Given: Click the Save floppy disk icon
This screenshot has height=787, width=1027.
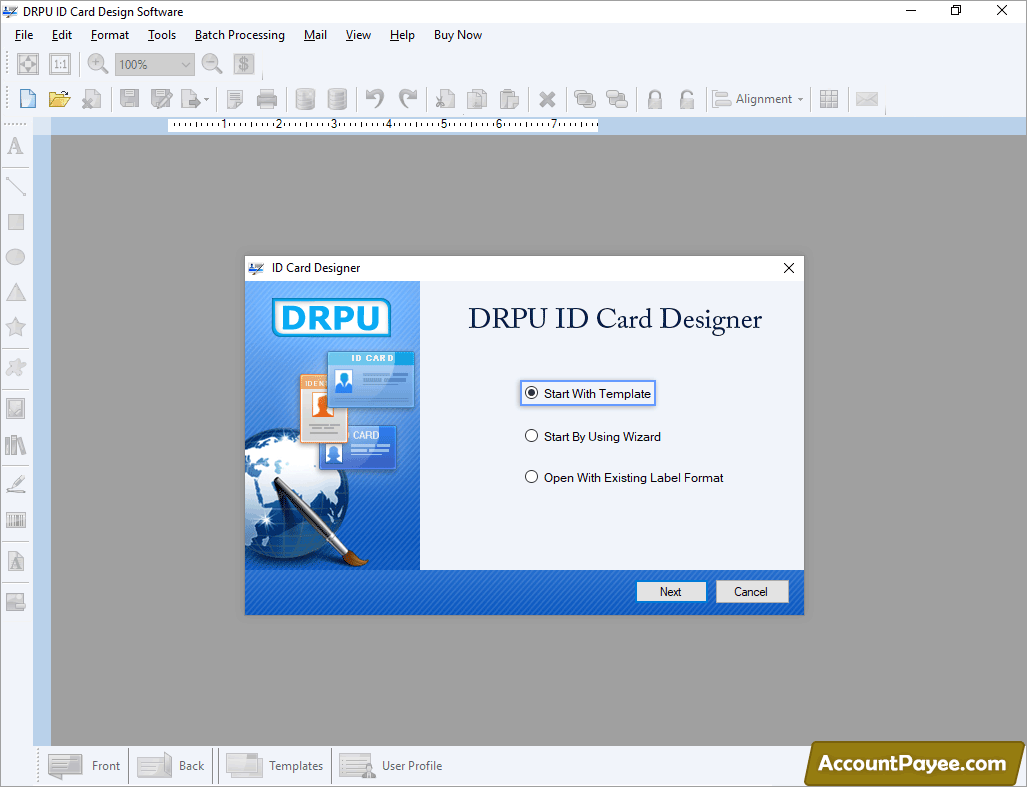Looking at the screenshot, I should coord(129,99).
